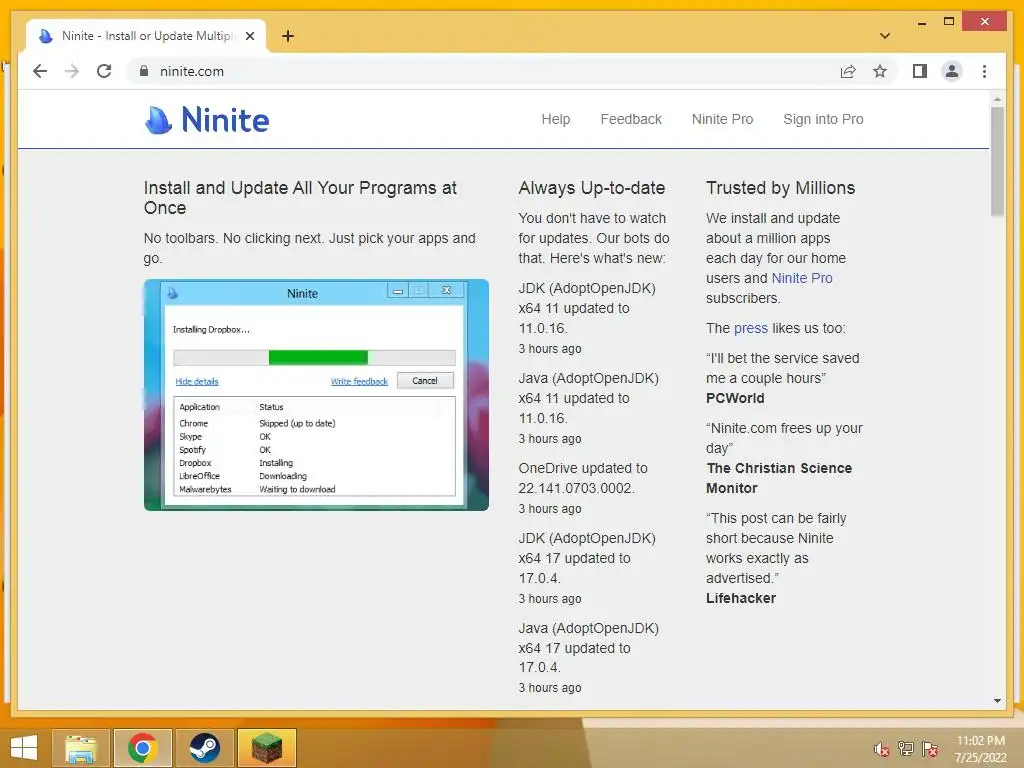Click Sign into Pro
The height and width of the screenshot is (768, 1024).
[823, 119]
